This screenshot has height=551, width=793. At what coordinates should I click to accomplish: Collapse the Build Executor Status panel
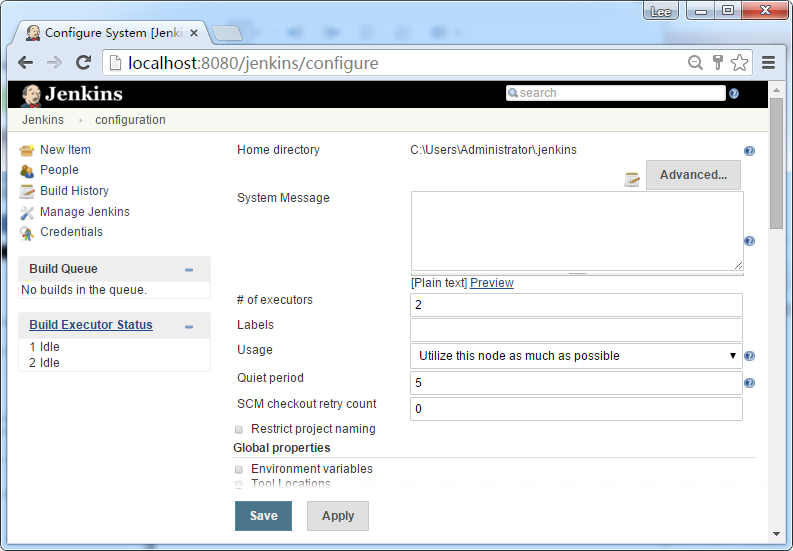click(x=189, y=326)
